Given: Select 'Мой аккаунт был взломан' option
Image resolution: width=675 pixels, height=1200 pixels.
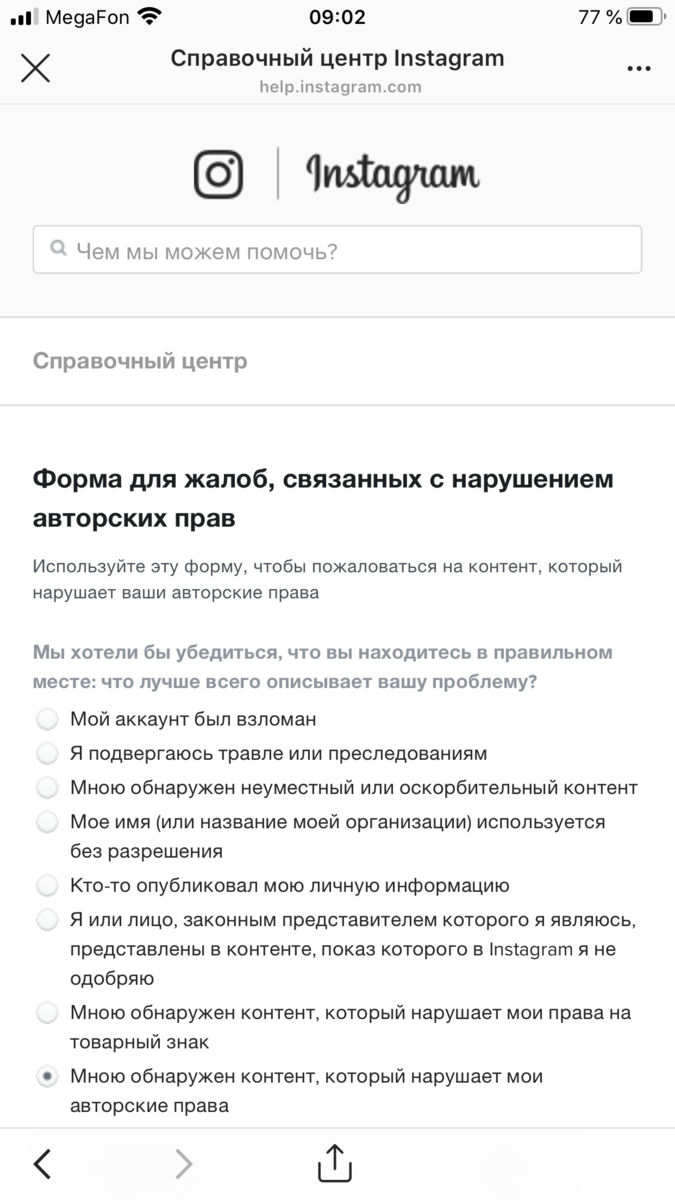Looking at the screenshot, I should coord(47,719).
